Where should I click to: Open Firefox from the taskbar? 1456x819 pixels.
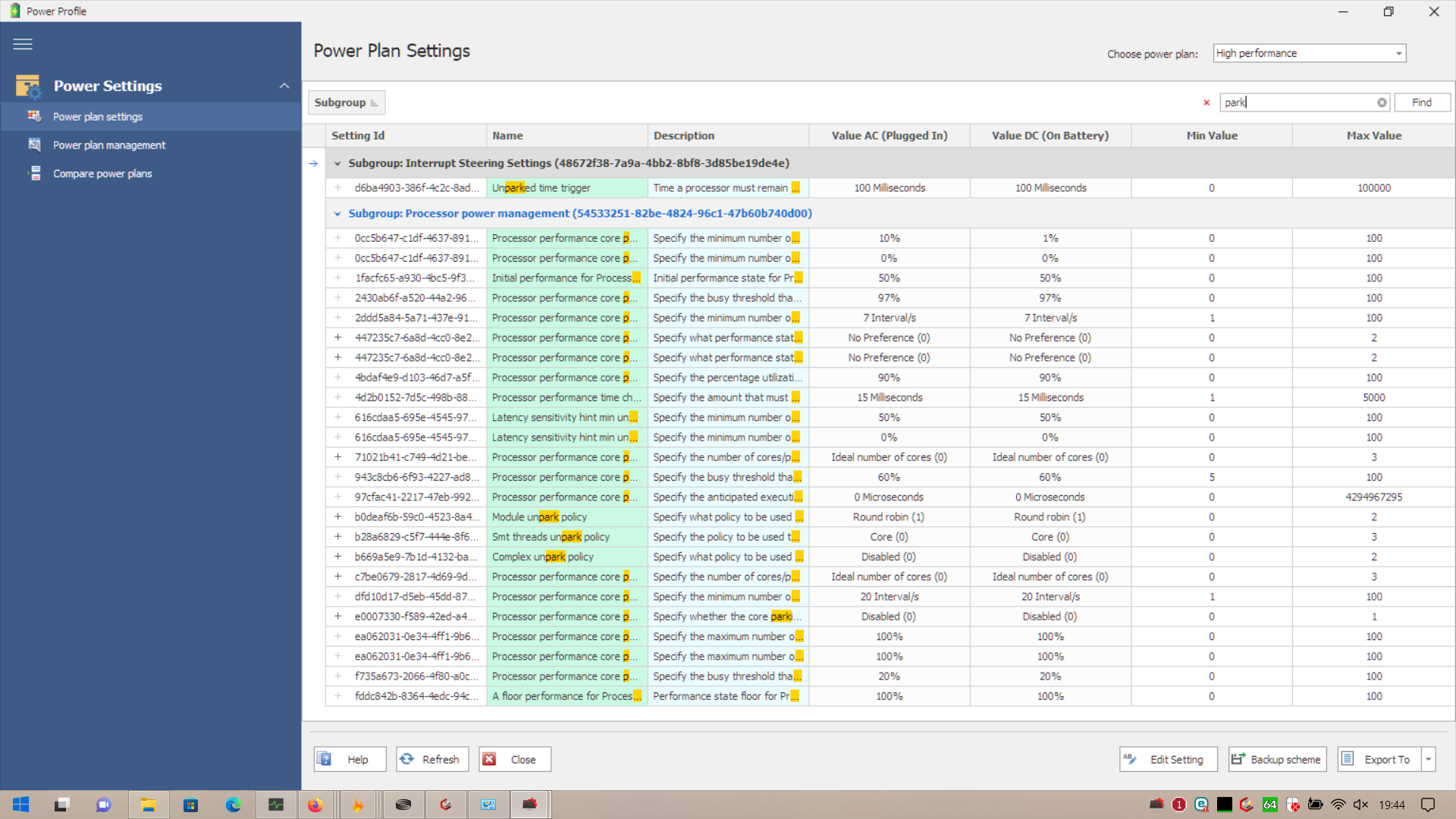[x=315, y=805]
